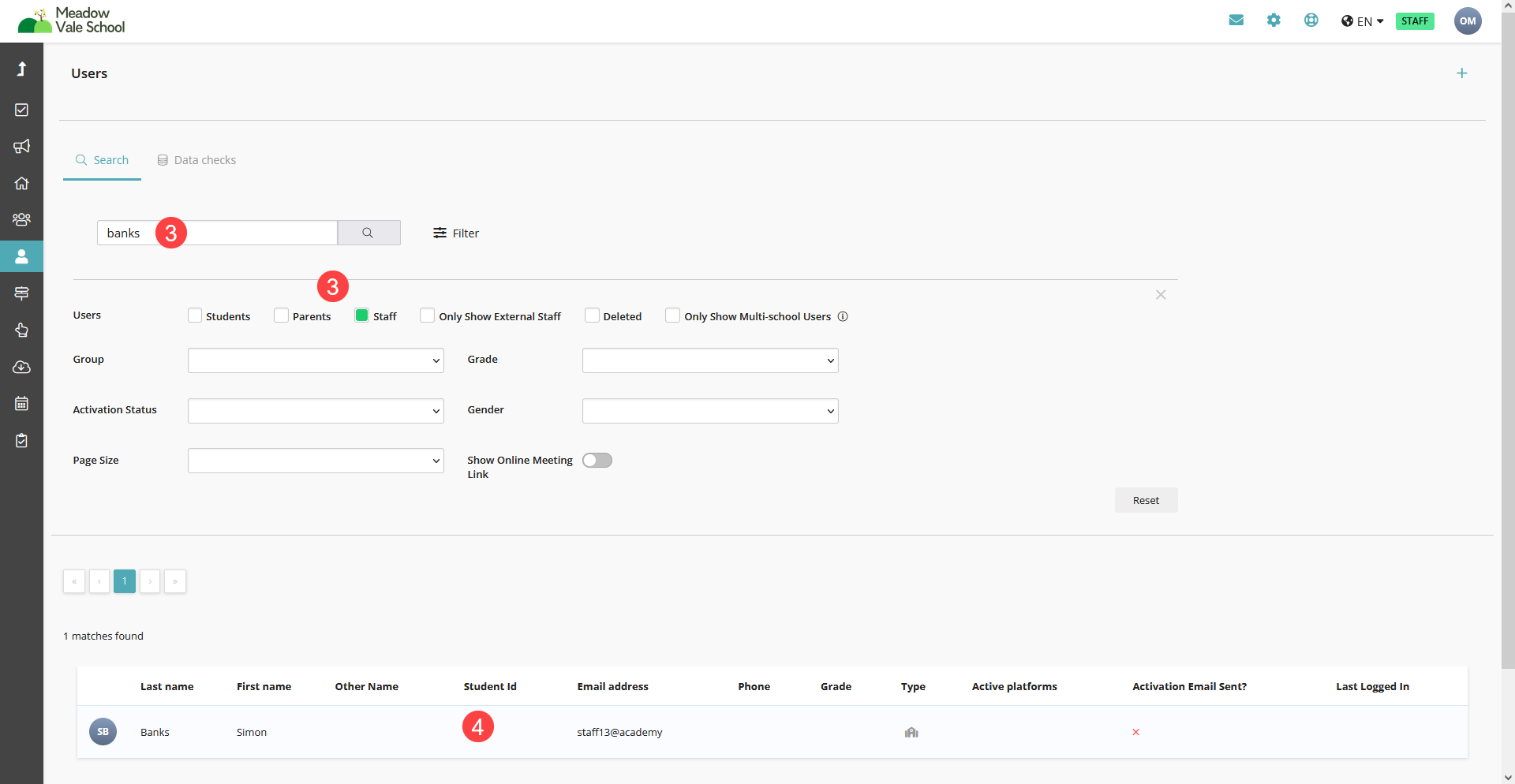Screen dimensions: 1515x784
Task: Click the SB avatar for Simon Banks
Action: coord(103,732)
